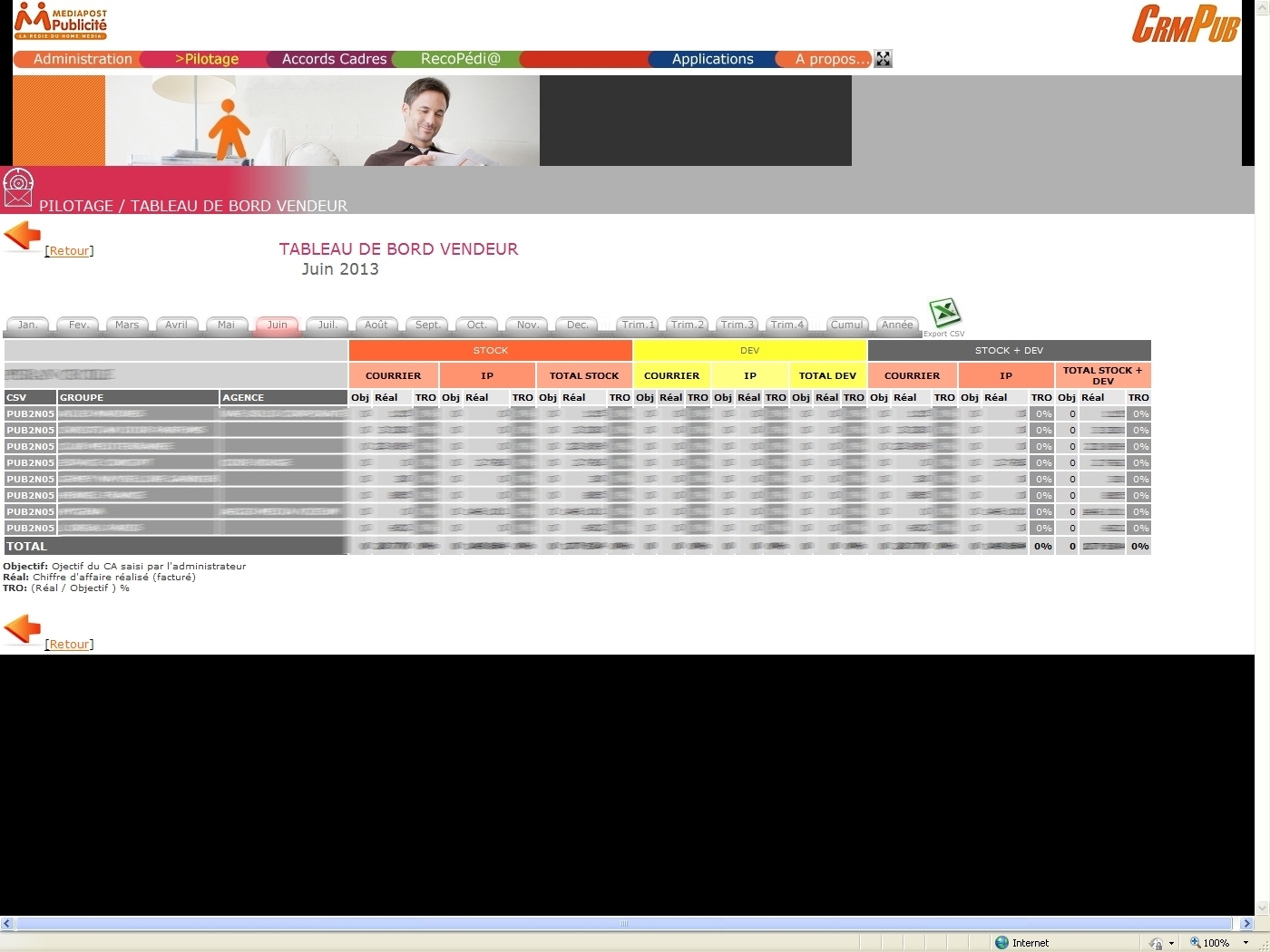
Task: Open the Accords Cadres menu
Action: click(x=334, y=59)
